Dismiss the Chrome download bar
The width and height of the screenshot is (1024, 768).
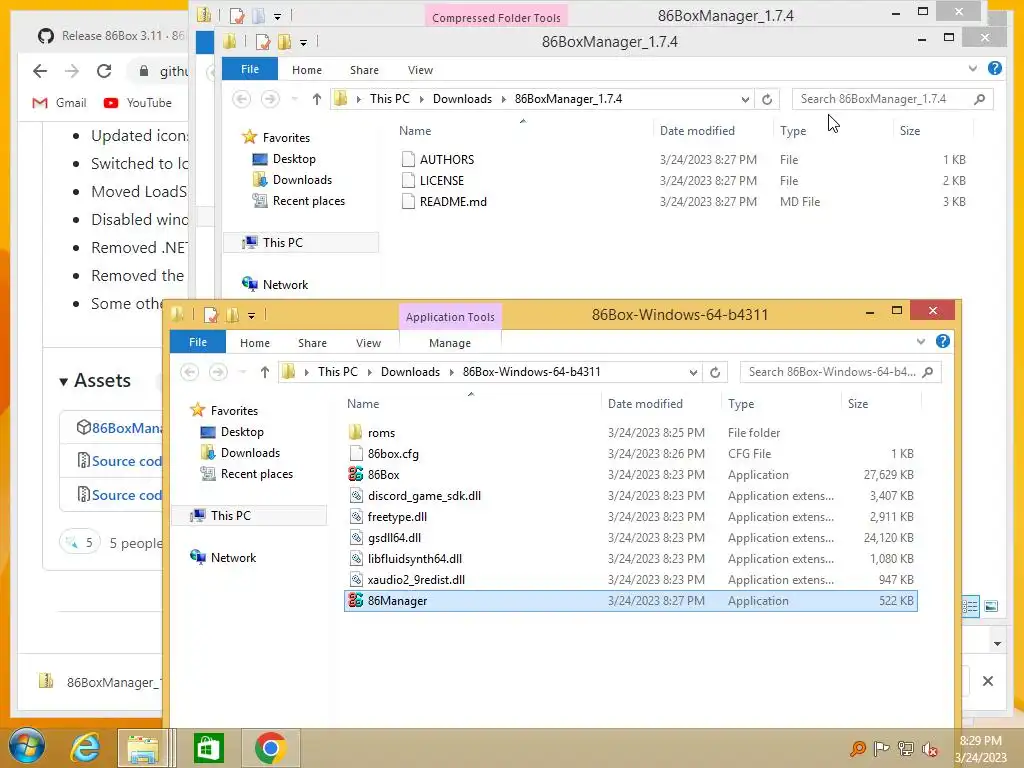click(988, 681)
